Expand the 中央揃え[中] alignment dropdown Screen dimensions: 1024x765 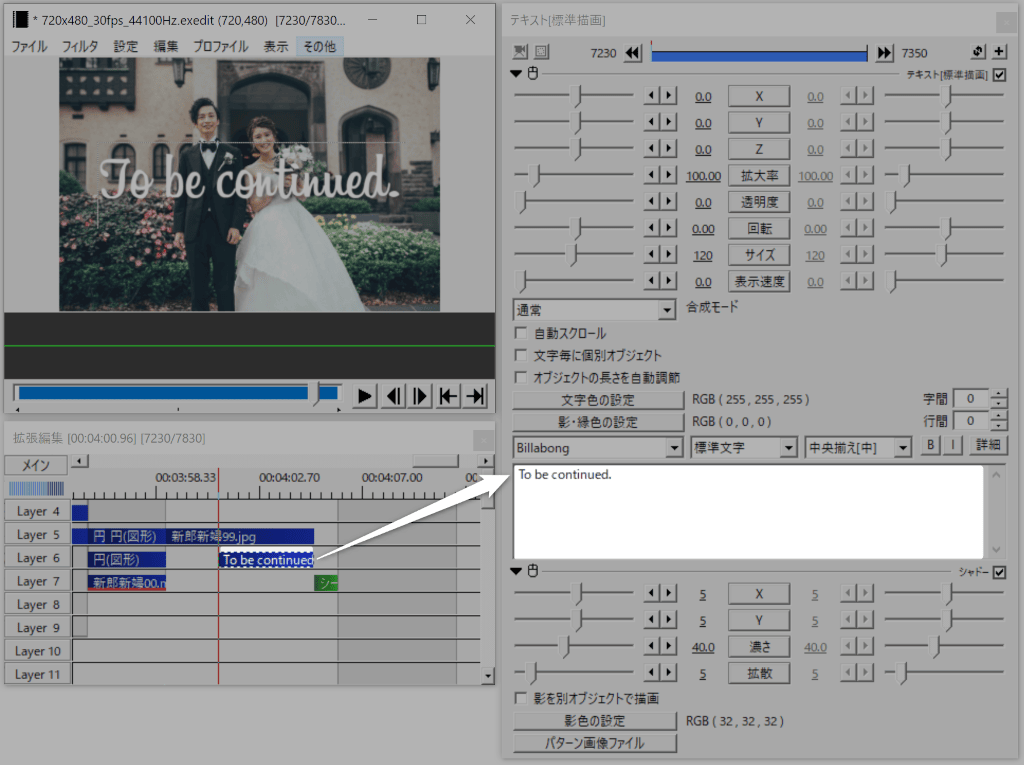858,447
